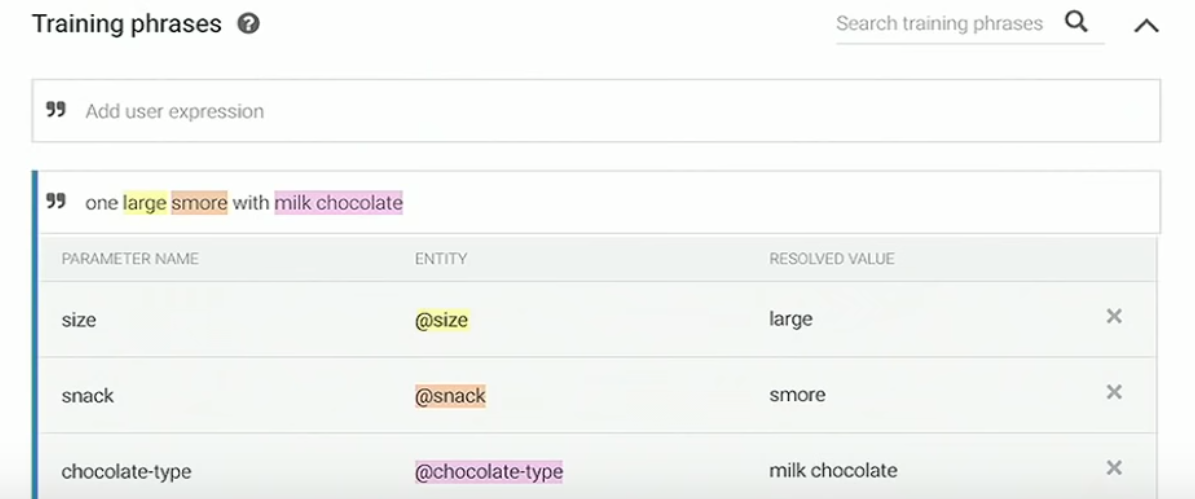Screen dimensions: 1195x499
Task: Select the highlighted word large in phrase
Action: pyautogui.click(x=145, y=203)
